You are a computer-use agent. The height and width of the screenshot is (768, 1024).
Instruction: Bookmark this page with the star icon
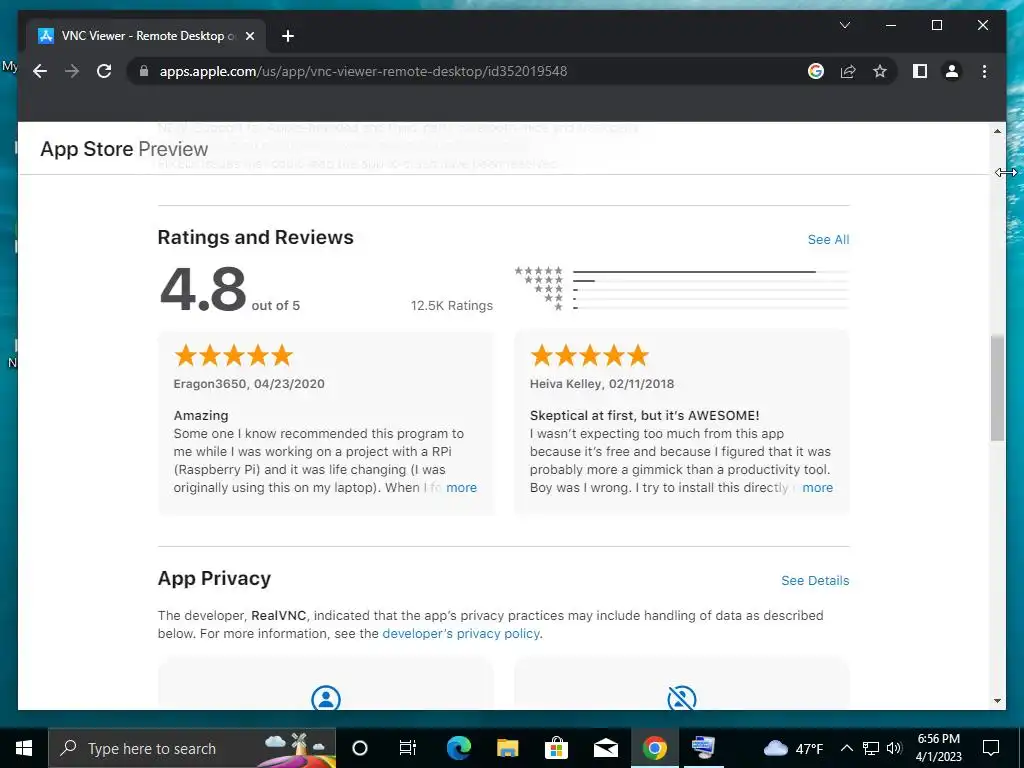click(x=880, y=71)
